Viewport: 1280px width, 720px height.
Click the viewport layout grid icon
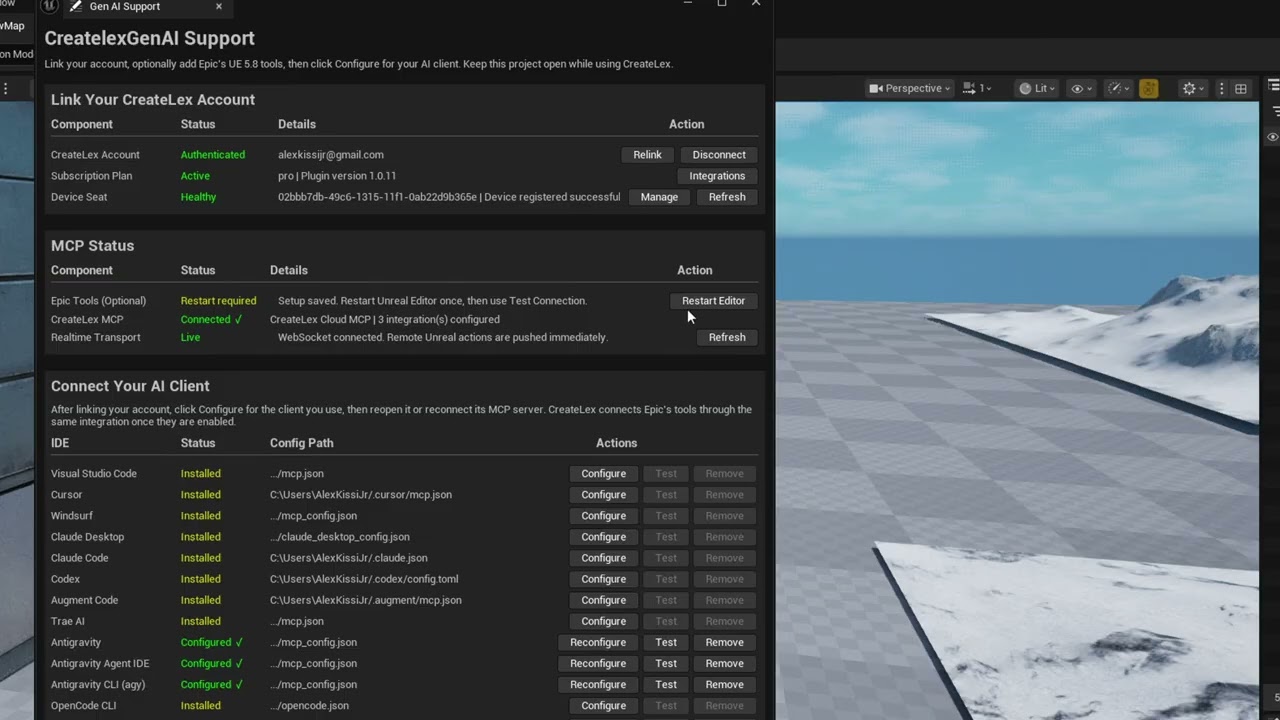[1241, 88]
